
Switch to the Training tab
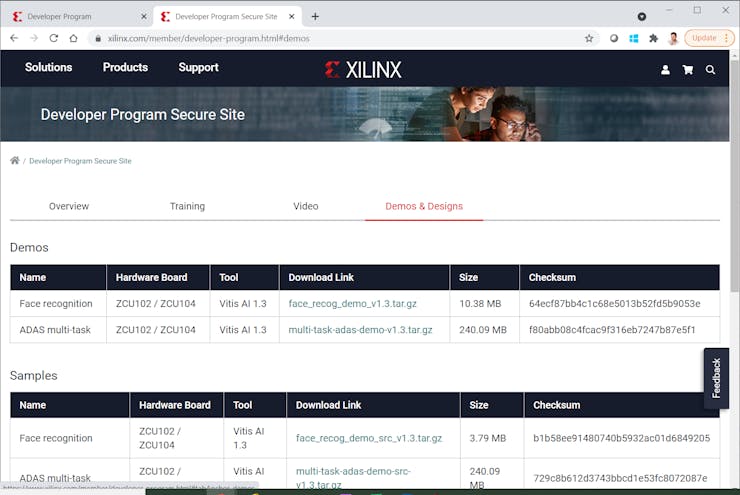187,206
